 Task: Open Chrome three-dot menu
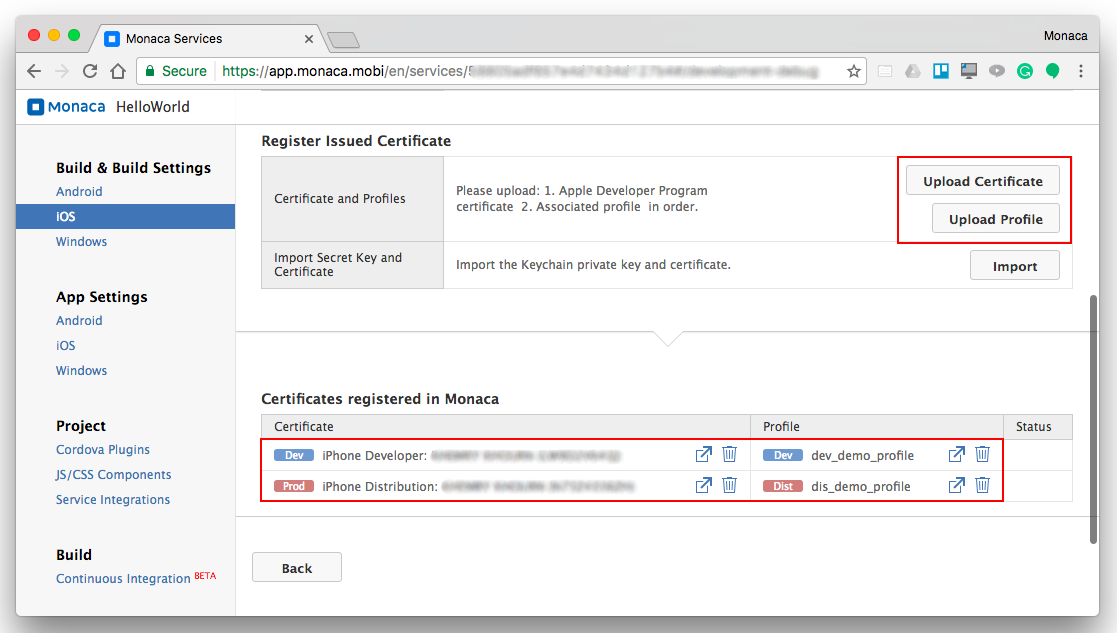coord(1081,71)
